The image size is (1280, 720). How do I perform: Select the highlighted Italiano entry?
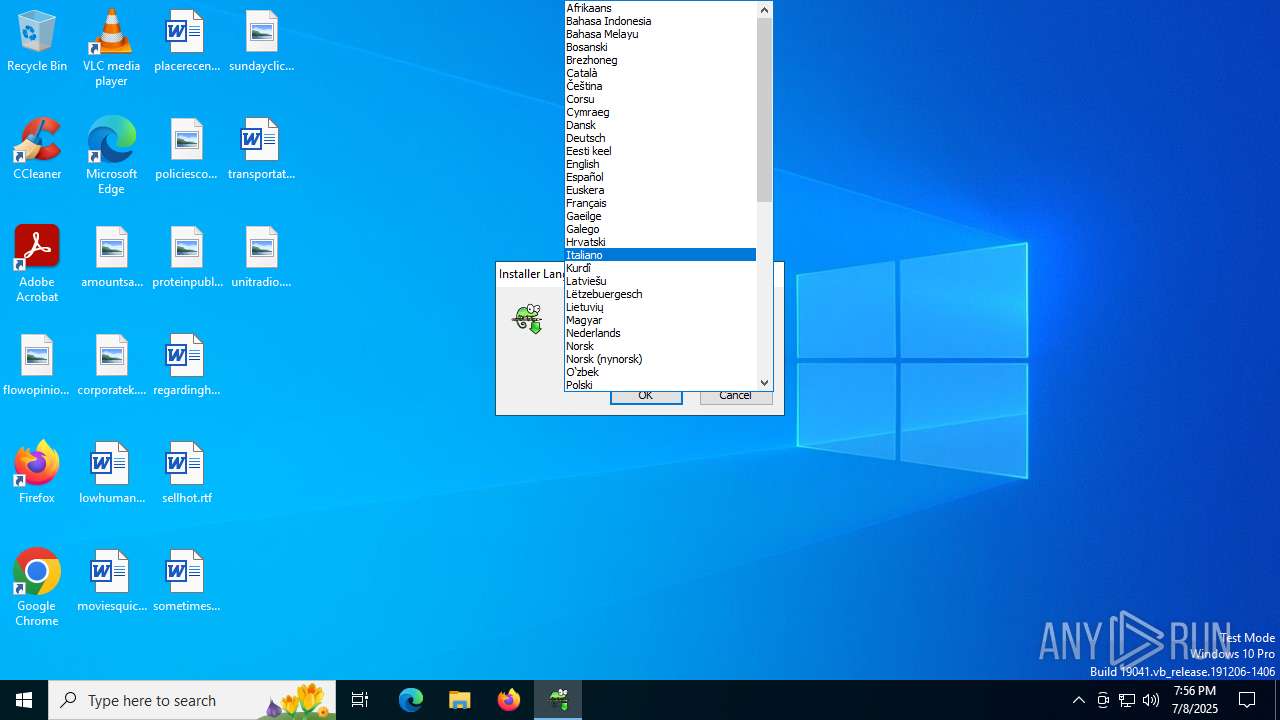[660, 255]
